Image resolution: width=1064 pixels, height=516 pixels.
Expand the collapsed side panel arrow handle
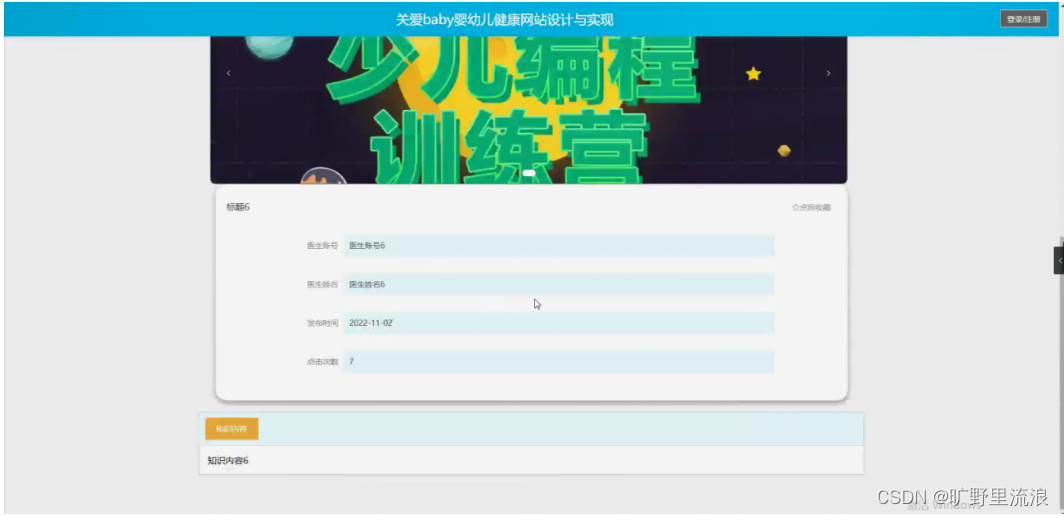[1059, 261]
